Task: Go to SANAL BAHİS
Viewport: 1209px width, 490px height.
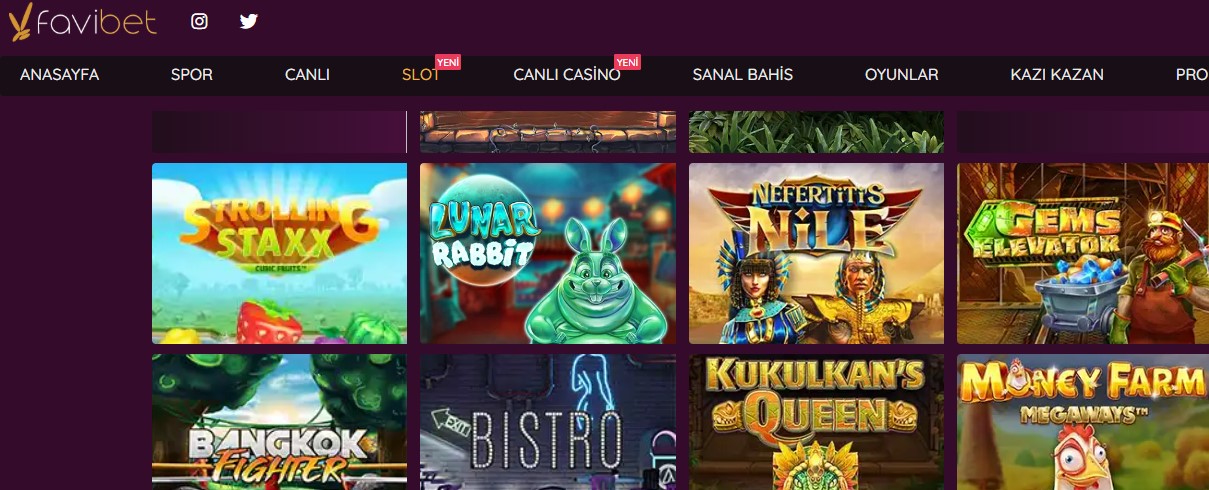Action: coord(743,75)
